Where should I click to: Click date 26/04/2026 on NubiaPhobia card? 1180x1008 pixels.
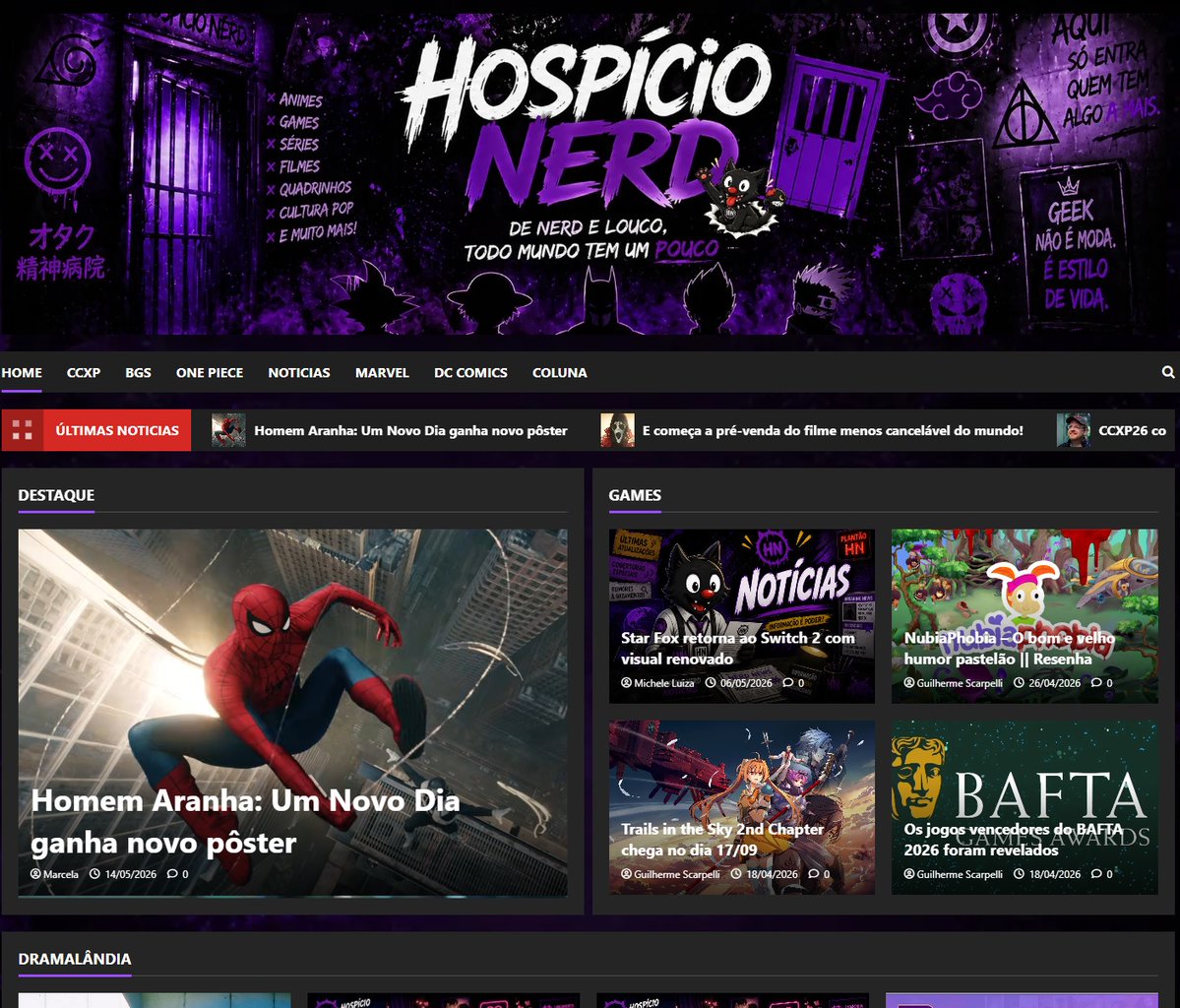pyautogui.click(x=1054, y=683)
